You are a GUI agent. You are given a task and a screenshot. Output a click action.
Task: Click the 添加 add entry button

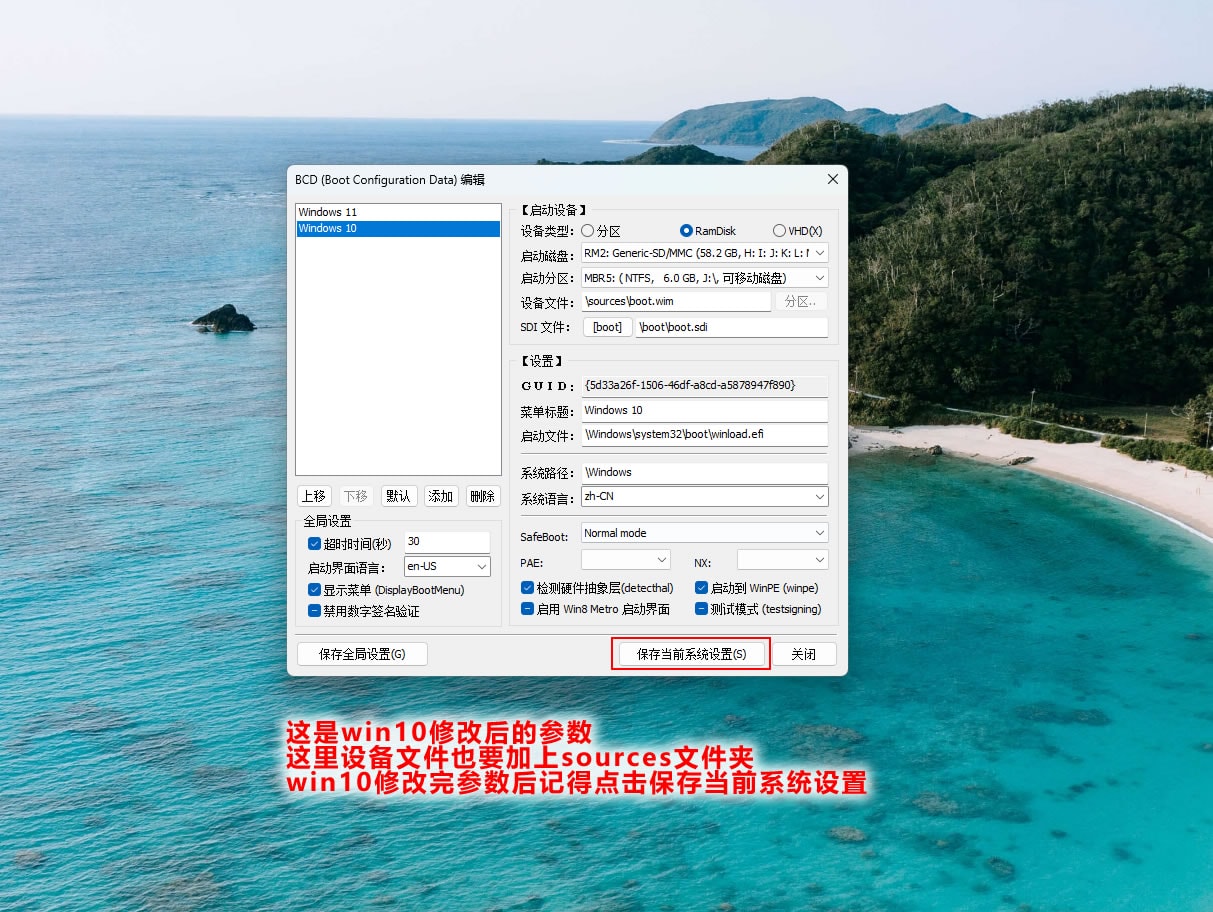pyautogui.click(x=440, y=496)
